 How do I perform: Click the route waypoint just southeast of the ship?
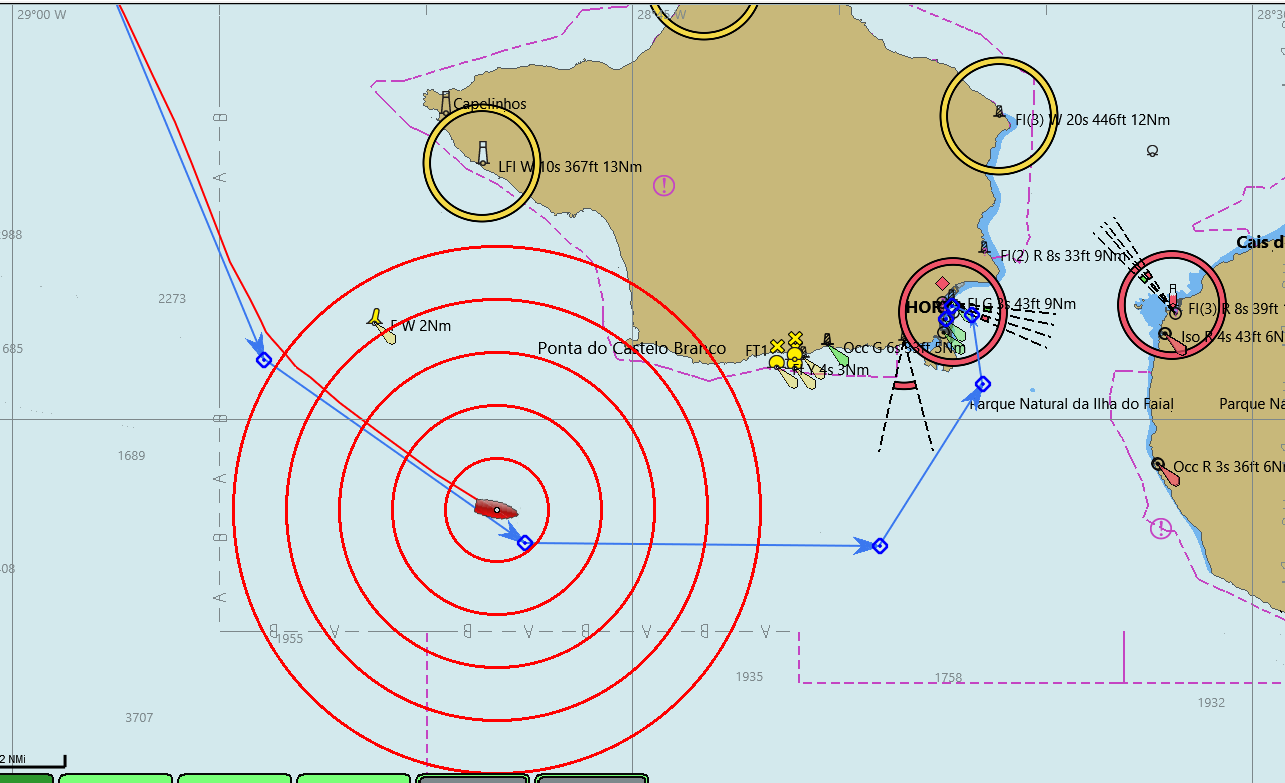pyautogui.click(x=525, y=543)
